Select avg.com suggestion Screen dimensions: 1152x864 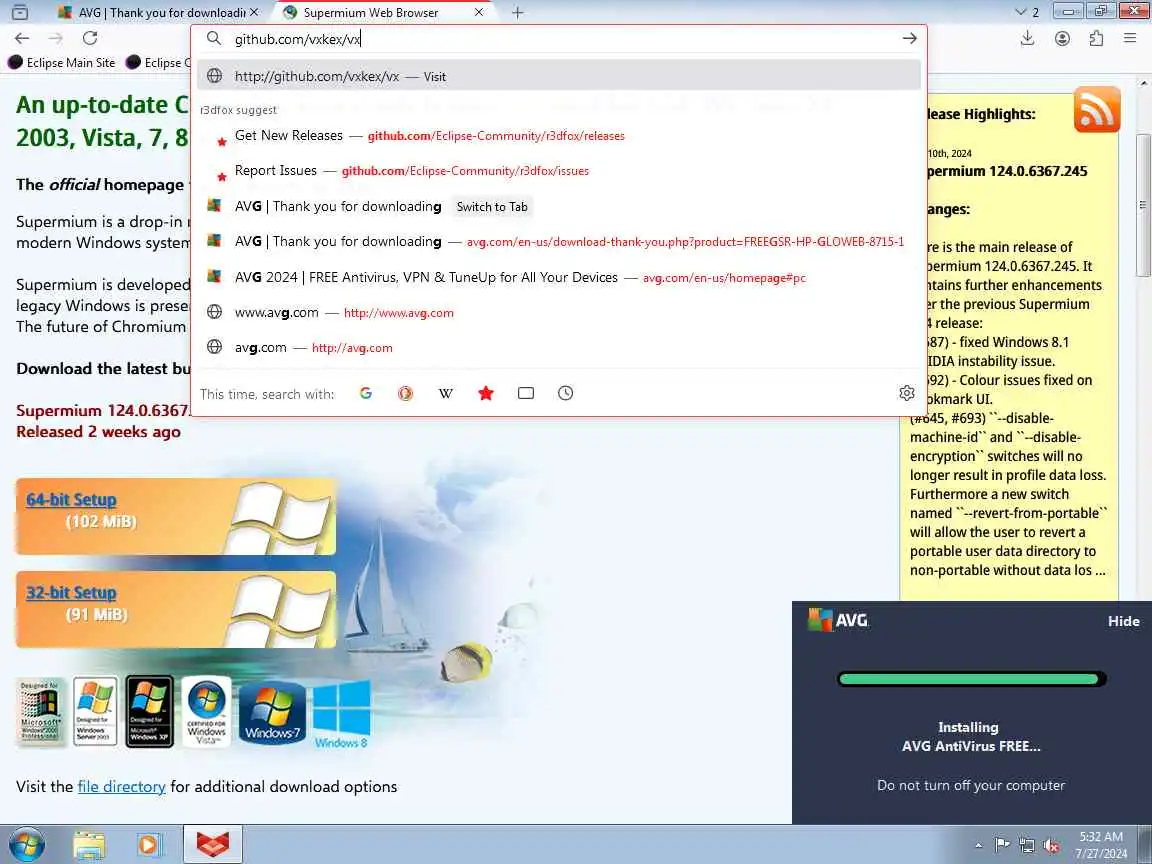(558, 348)
